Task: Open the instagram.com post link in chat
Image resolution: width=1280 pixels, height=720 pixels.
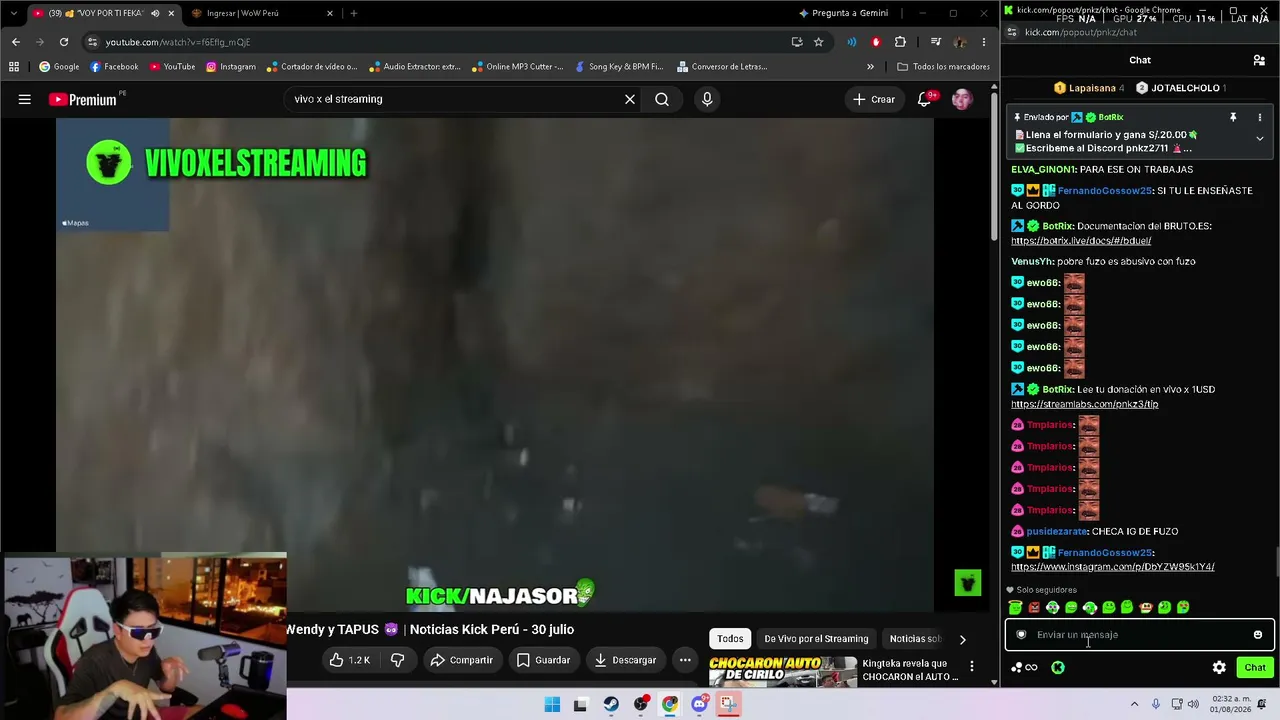Action: point(1113,567)
